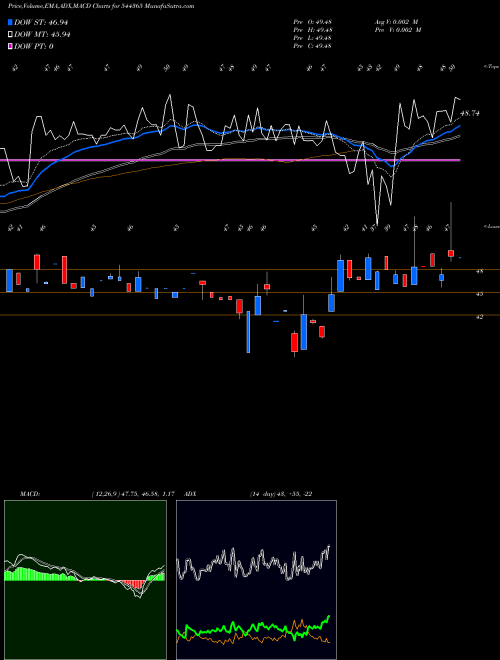
Task: Click the 'Pre V: 0.002 M' value
Action: pyautogui.click(x=398, y=30)
